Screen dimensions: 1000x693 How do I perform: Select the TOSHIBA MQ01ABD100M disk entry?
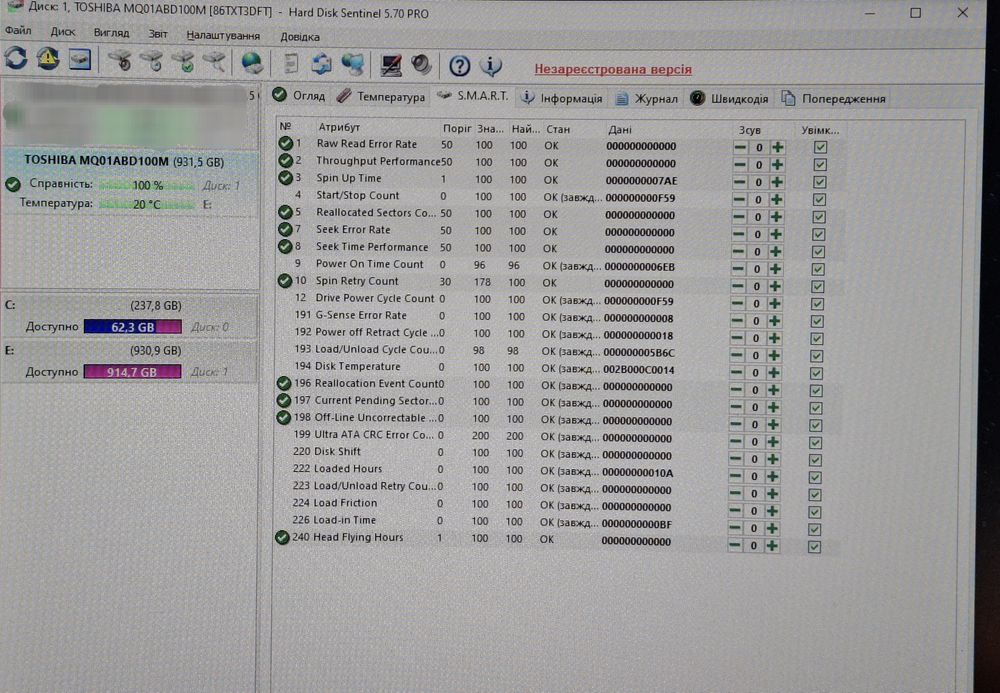tap(129, 184)
